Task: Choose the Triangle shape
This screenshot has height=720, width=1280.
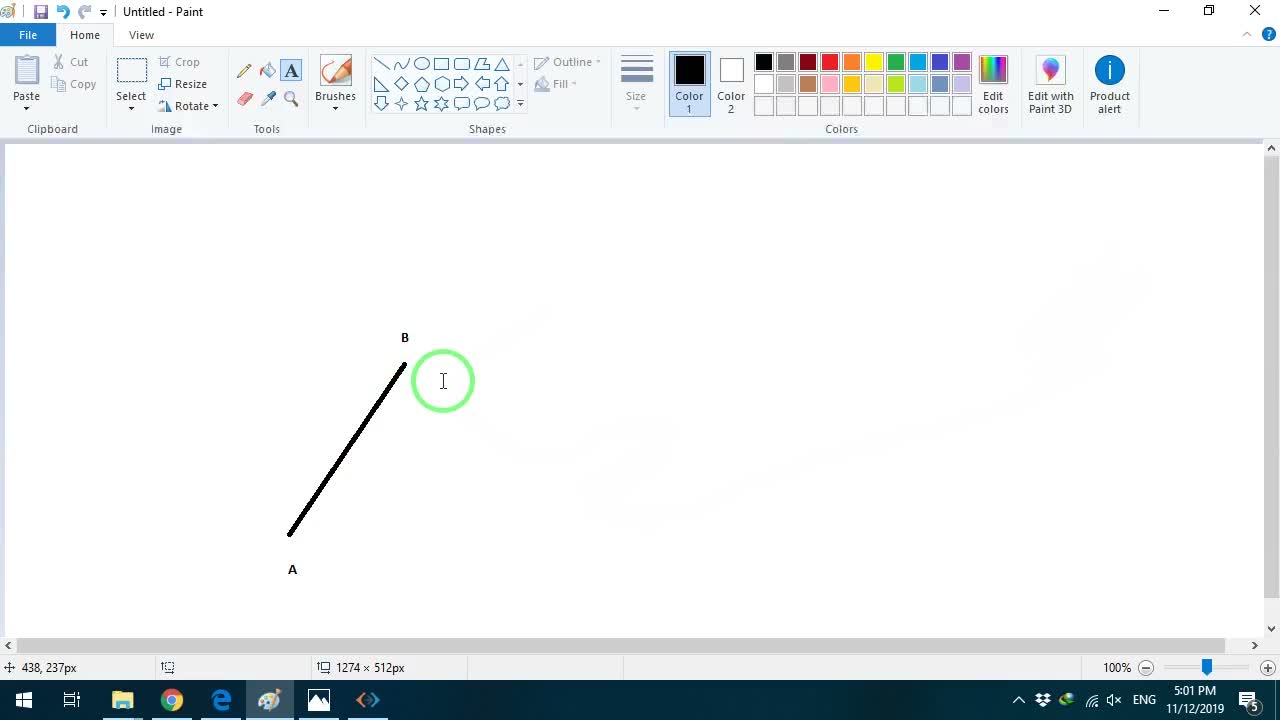Action: click(501, 64)
